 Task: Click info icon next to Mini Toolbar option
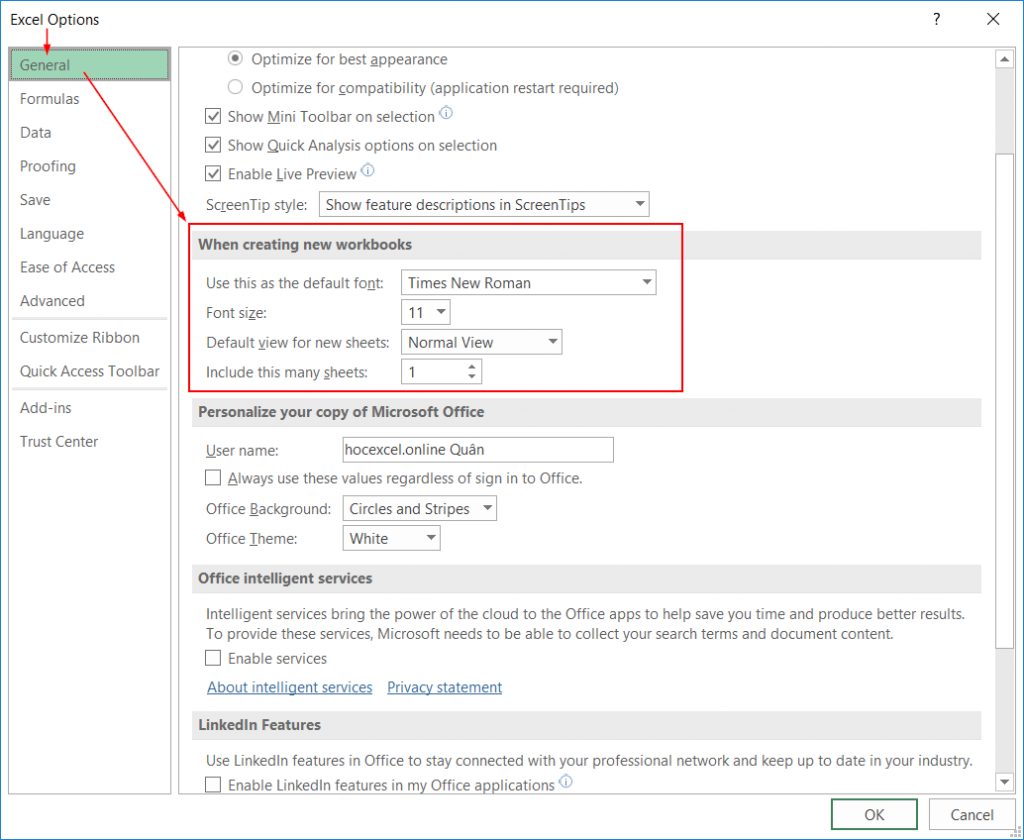point(447,114)
